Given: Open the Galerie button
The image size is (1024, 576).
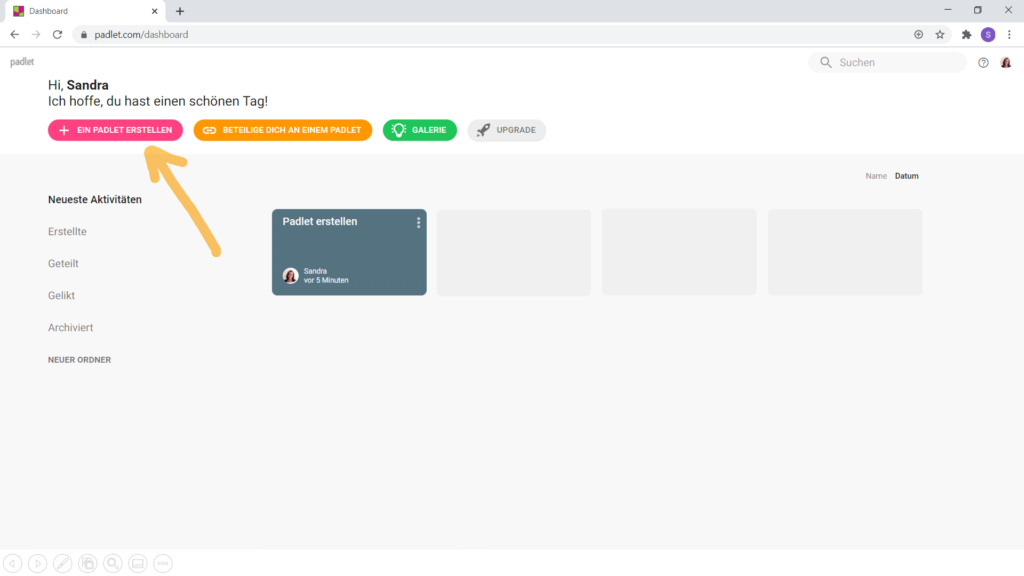Looking at the screenshot, I should pos(420,130).
